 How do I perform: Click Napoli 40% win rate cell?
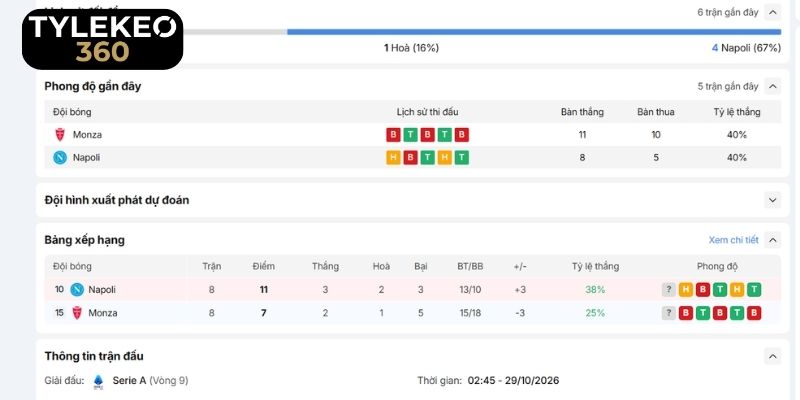pos(737,158)
